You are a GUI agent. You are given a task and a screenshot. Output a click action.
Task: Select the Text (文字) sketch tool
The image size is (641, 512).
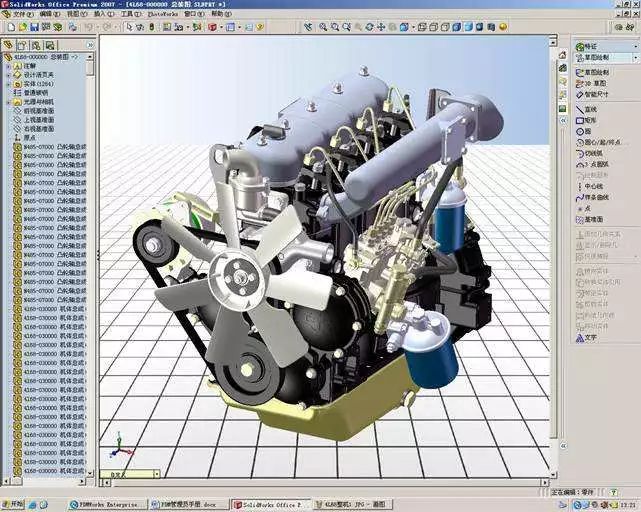pos(587,338)
